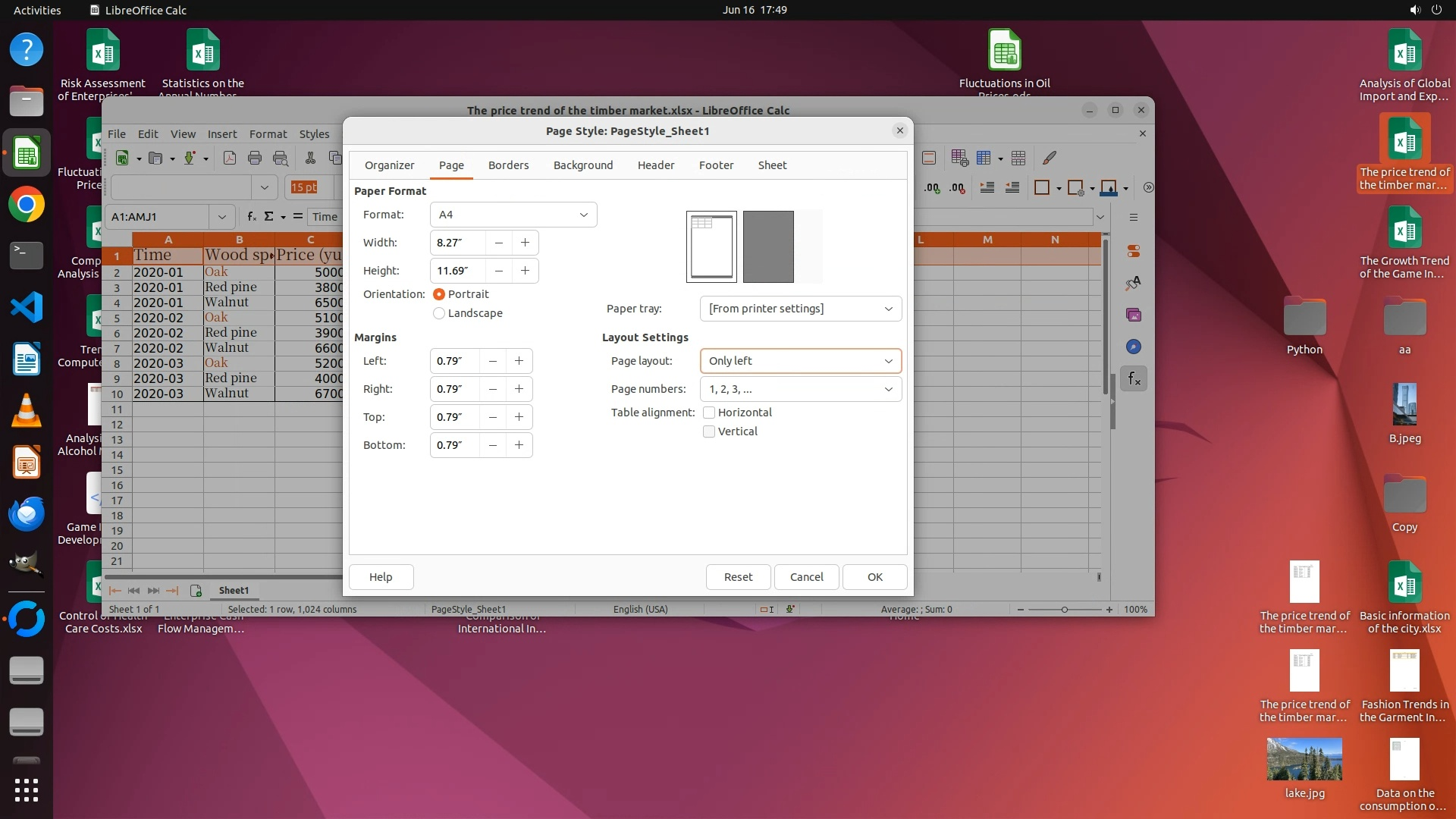Increase Left margin with plus button

[x=519, y=361]
